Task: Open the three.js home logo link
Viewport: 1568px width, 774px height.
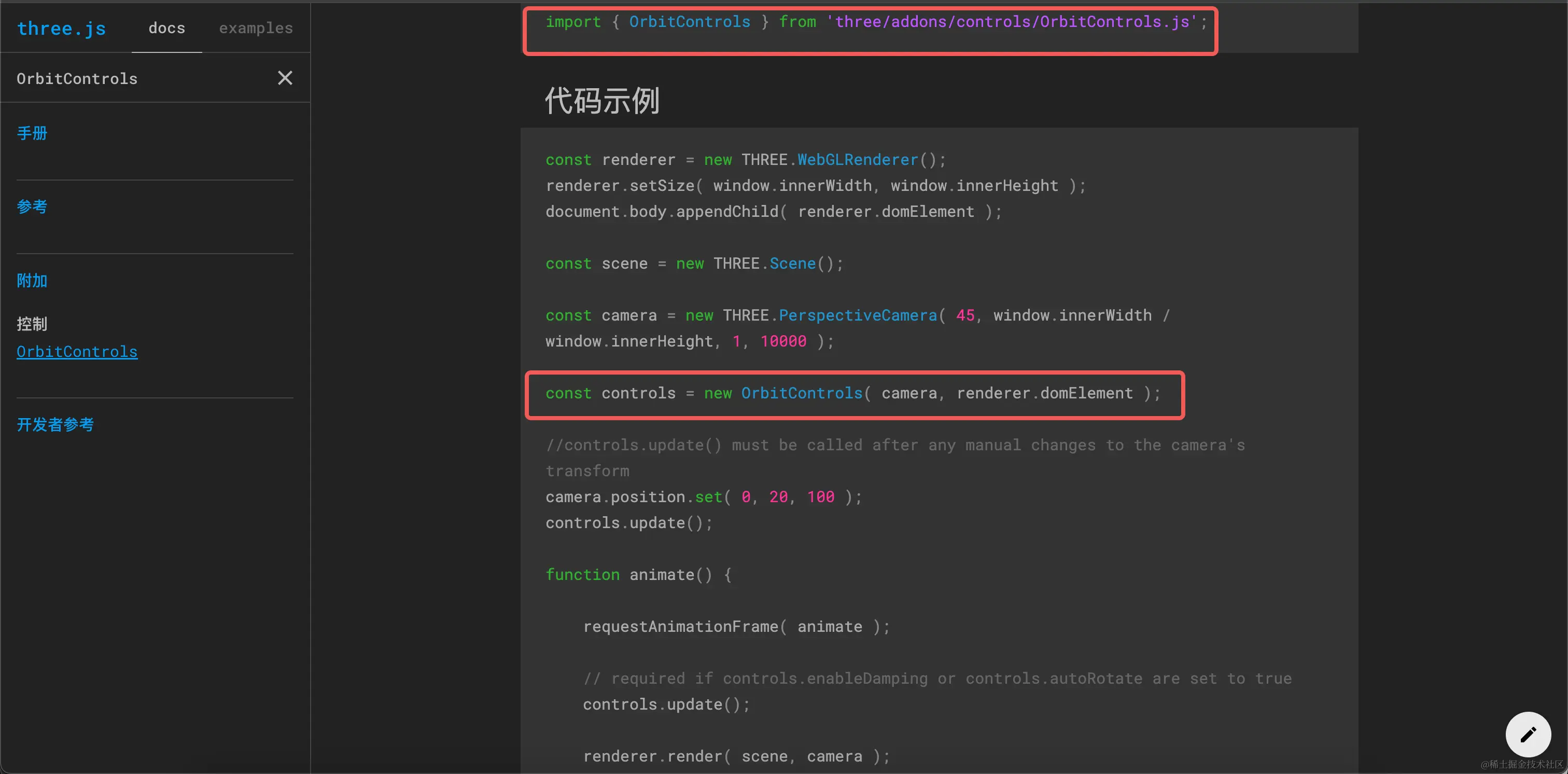Action: pos(62,28)
